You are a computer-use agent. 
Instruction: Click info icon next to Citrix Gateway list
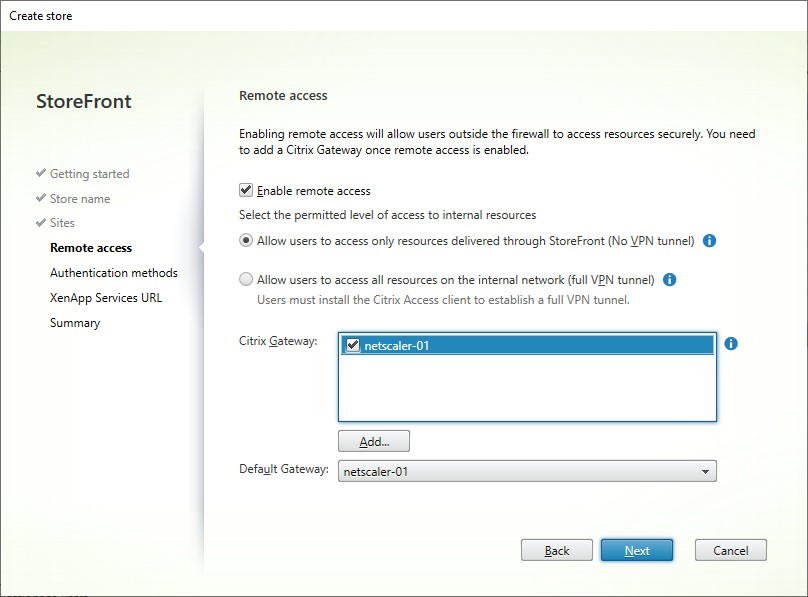[x=732, y=343]
